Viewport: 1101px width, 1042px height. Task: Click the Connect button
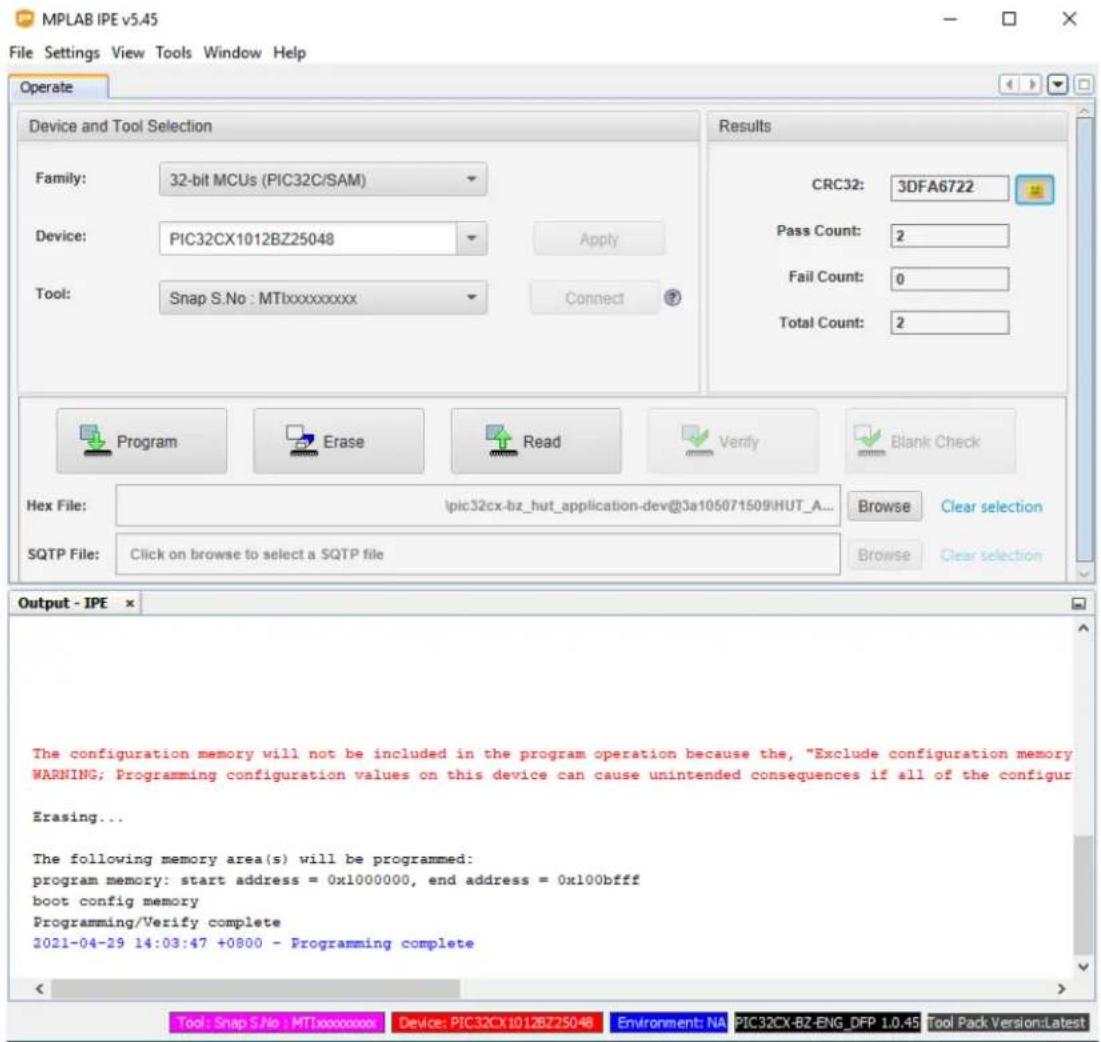pyautogui.click(x=595, y=298)
